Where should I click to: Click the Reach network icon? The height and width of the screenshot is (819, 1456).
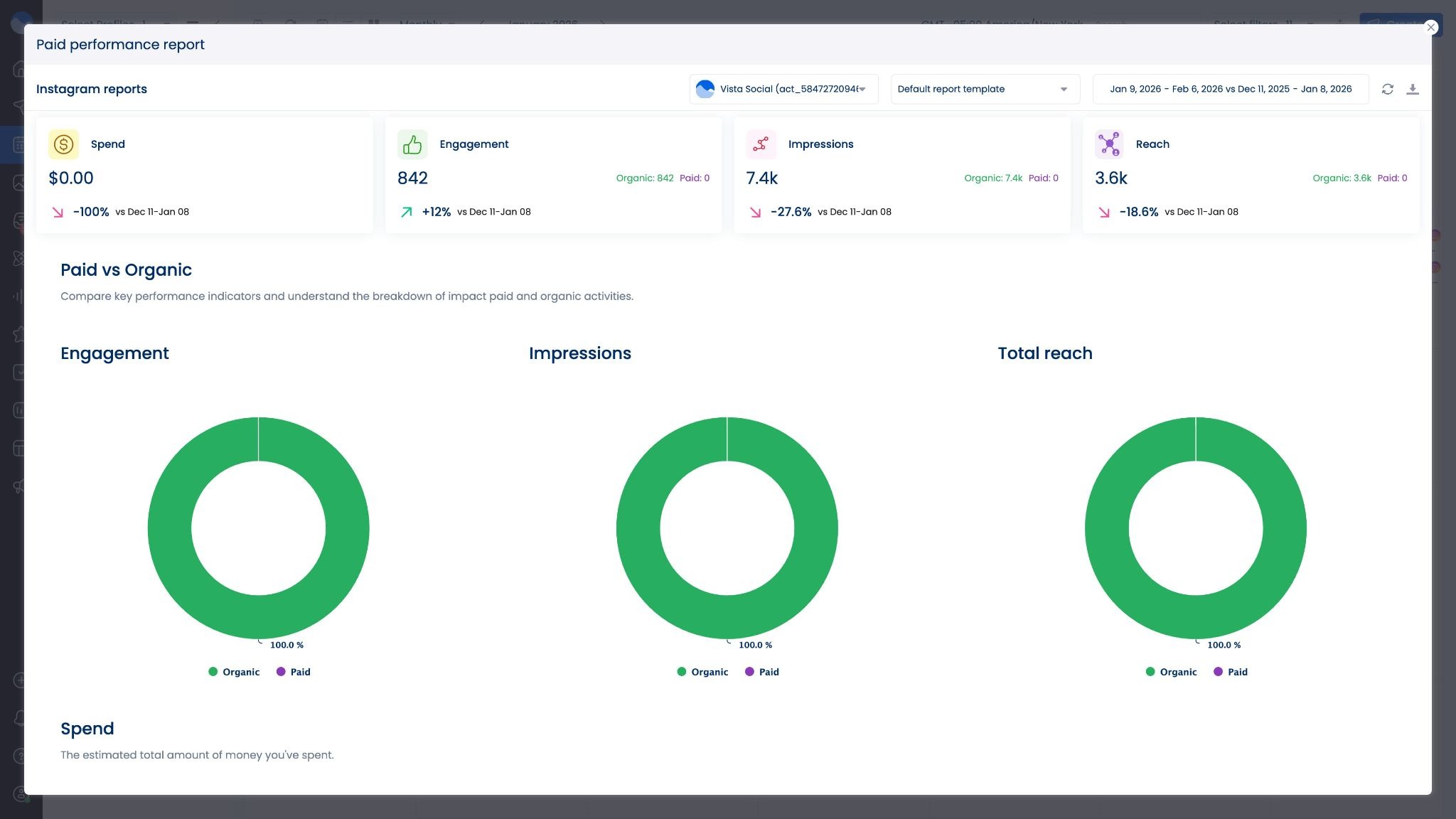[x=1109, y=144]
